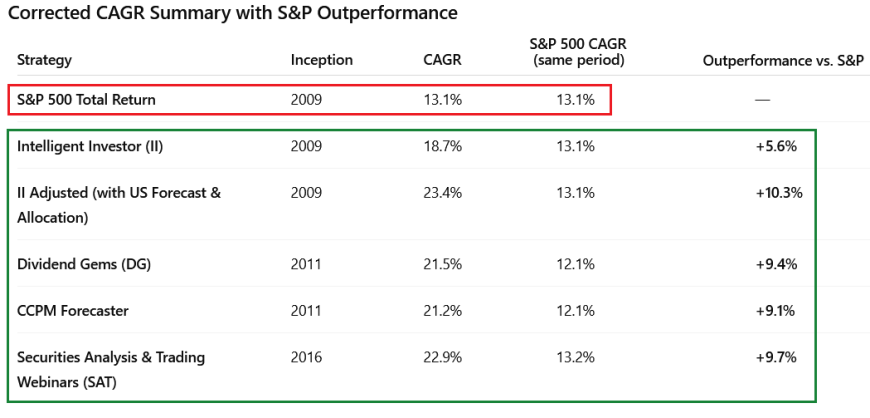Click the CAGR column header
Viewport: 870px width, 418px height.
tap(442, 60)
